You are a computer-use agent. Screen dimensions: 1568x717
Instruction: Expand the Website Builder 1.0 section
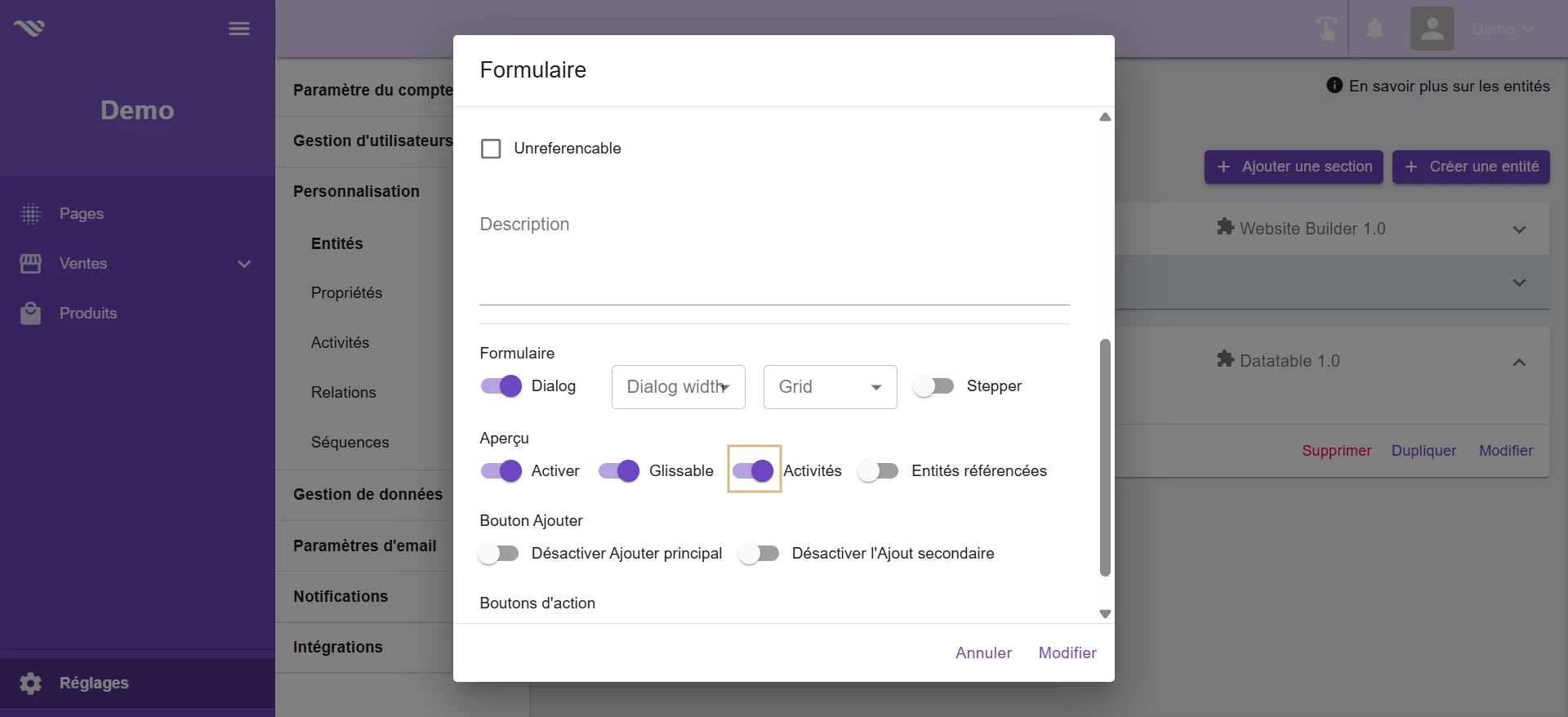1519,229
